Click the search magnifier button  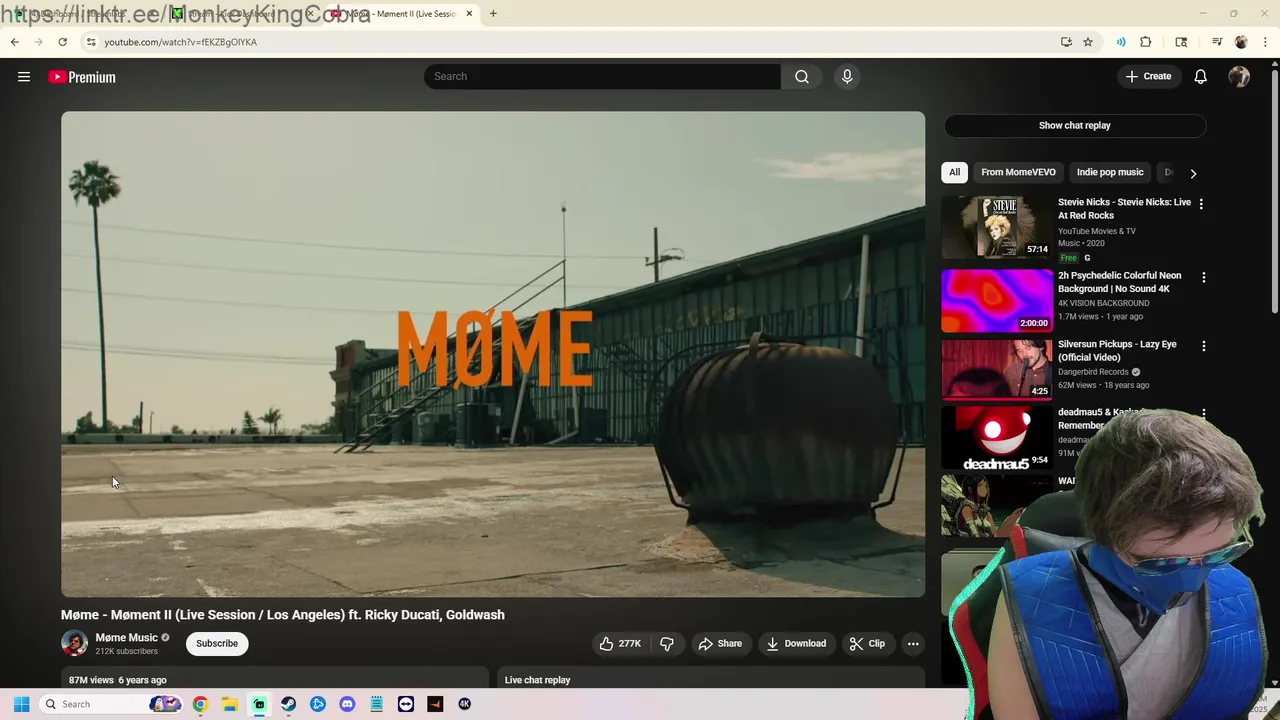[802, 77]
